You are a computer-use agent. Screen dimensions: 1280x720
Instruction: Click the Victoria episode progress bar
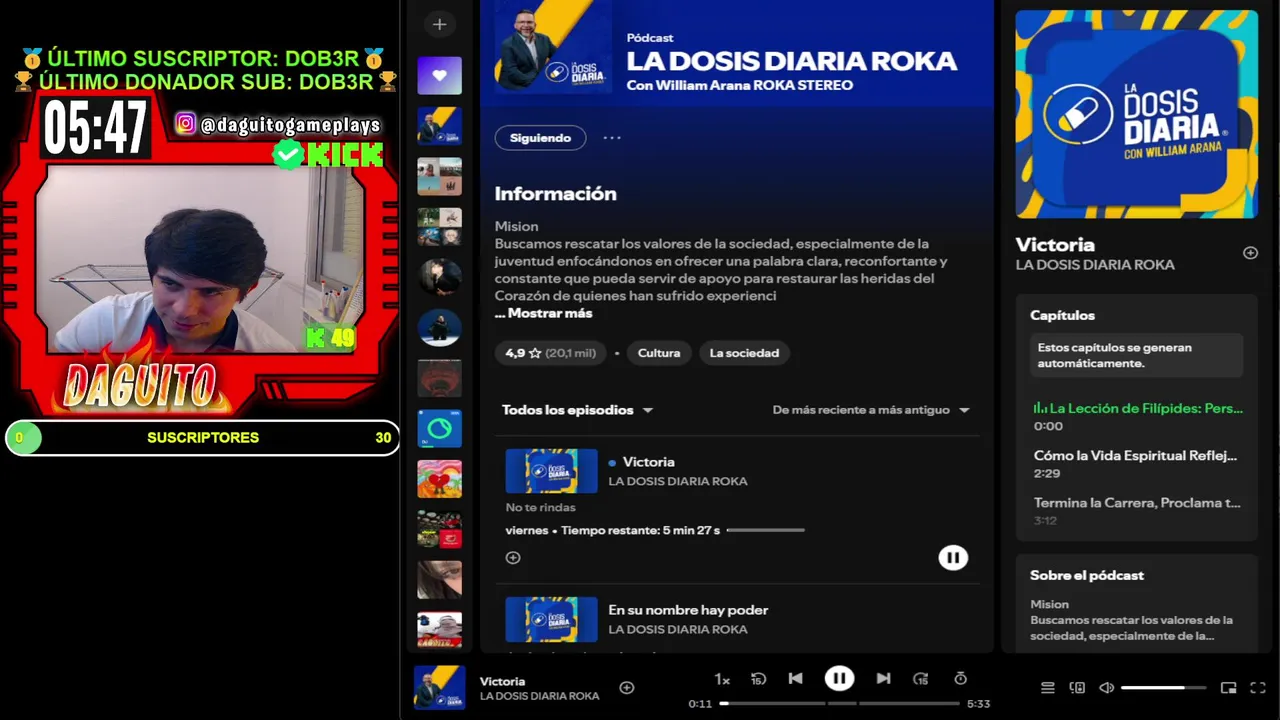[x=765, y=530]
